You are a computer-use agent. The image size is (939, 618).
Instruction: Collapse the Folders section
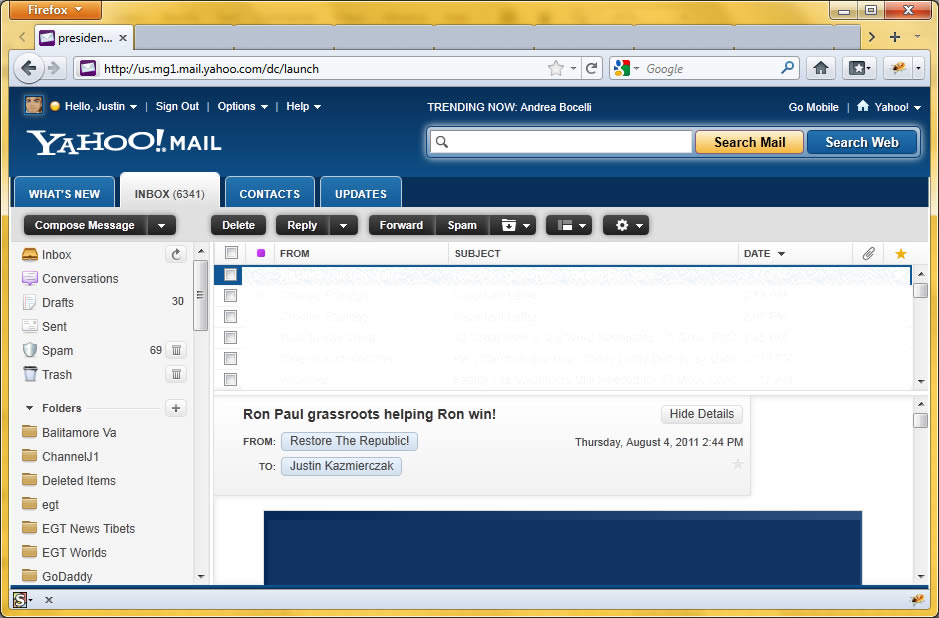coord(29,408)
